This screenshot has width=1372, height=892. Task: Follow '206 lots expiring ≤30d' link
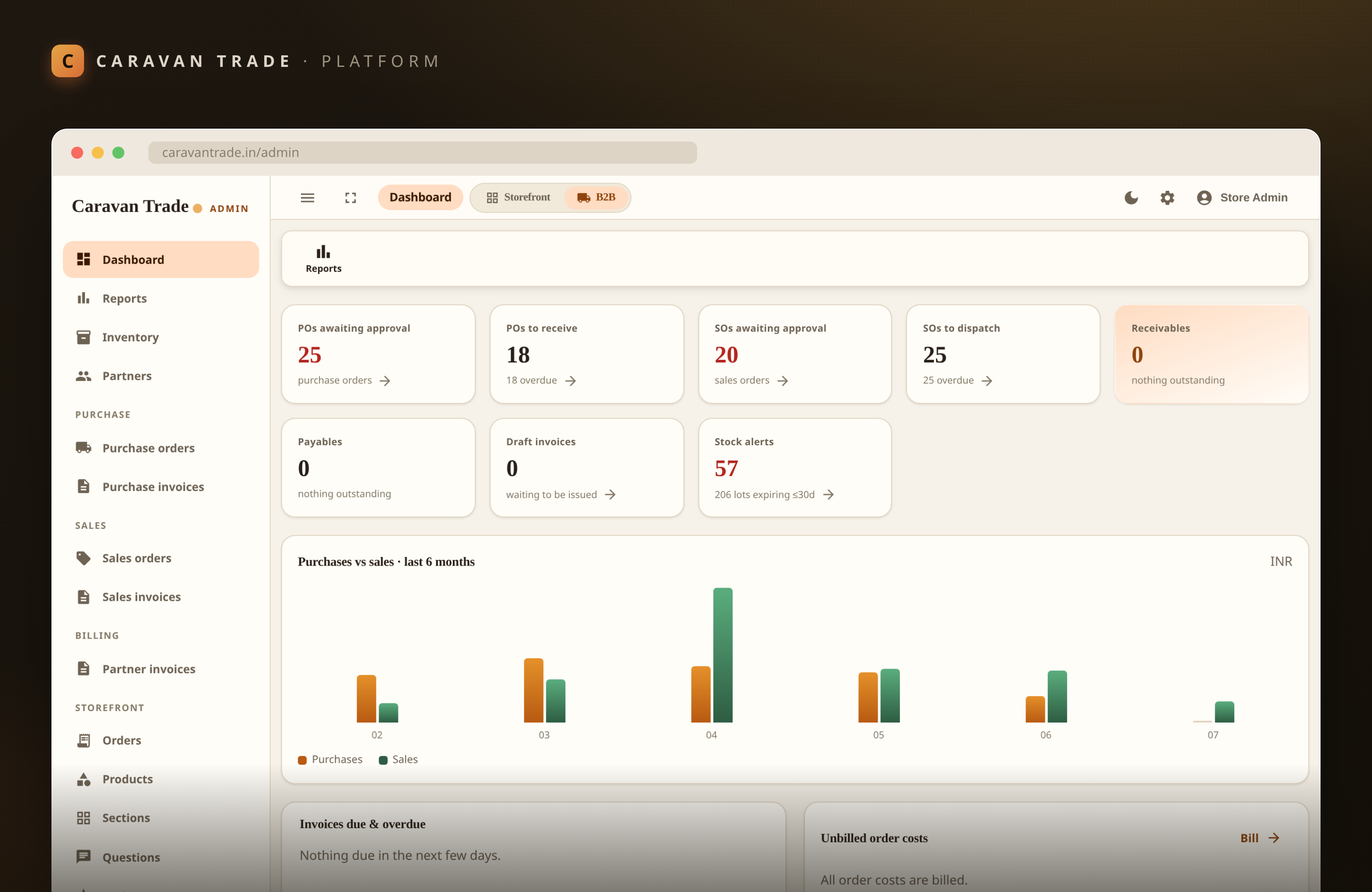(x=774, y=495)
